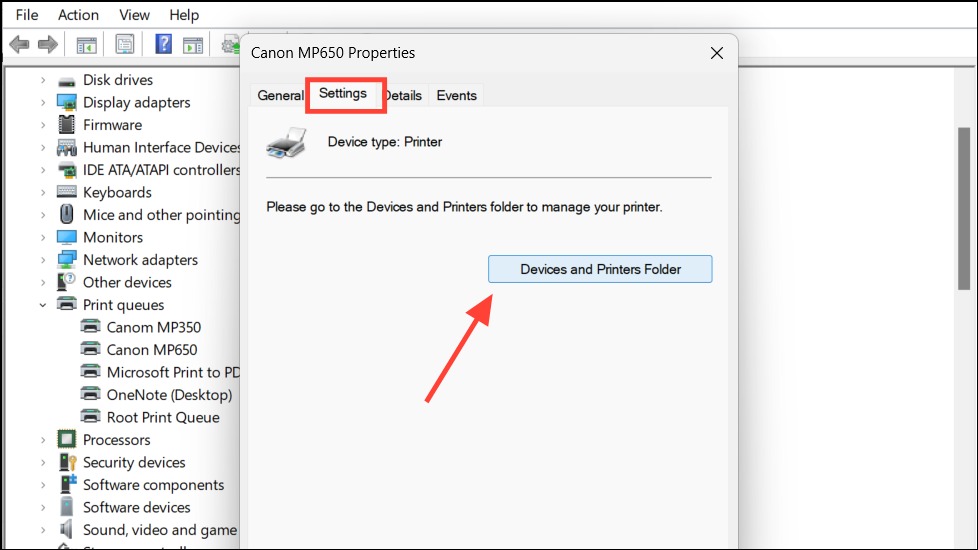Screen dimensions: 978x550
Task: Switch to the General tab
Action: click(280, 95)
